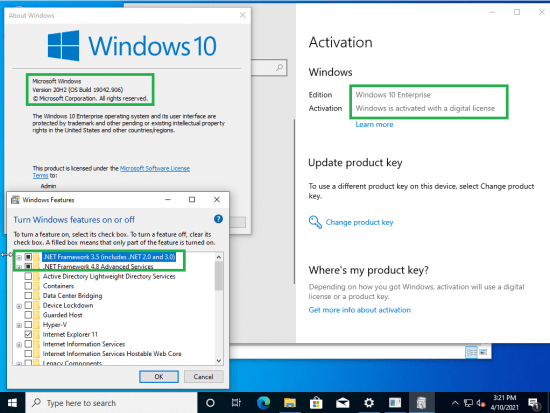This screenshot has width=550, height=413.
Task: Close the Windows Features dialog
Action: (217, 200)
